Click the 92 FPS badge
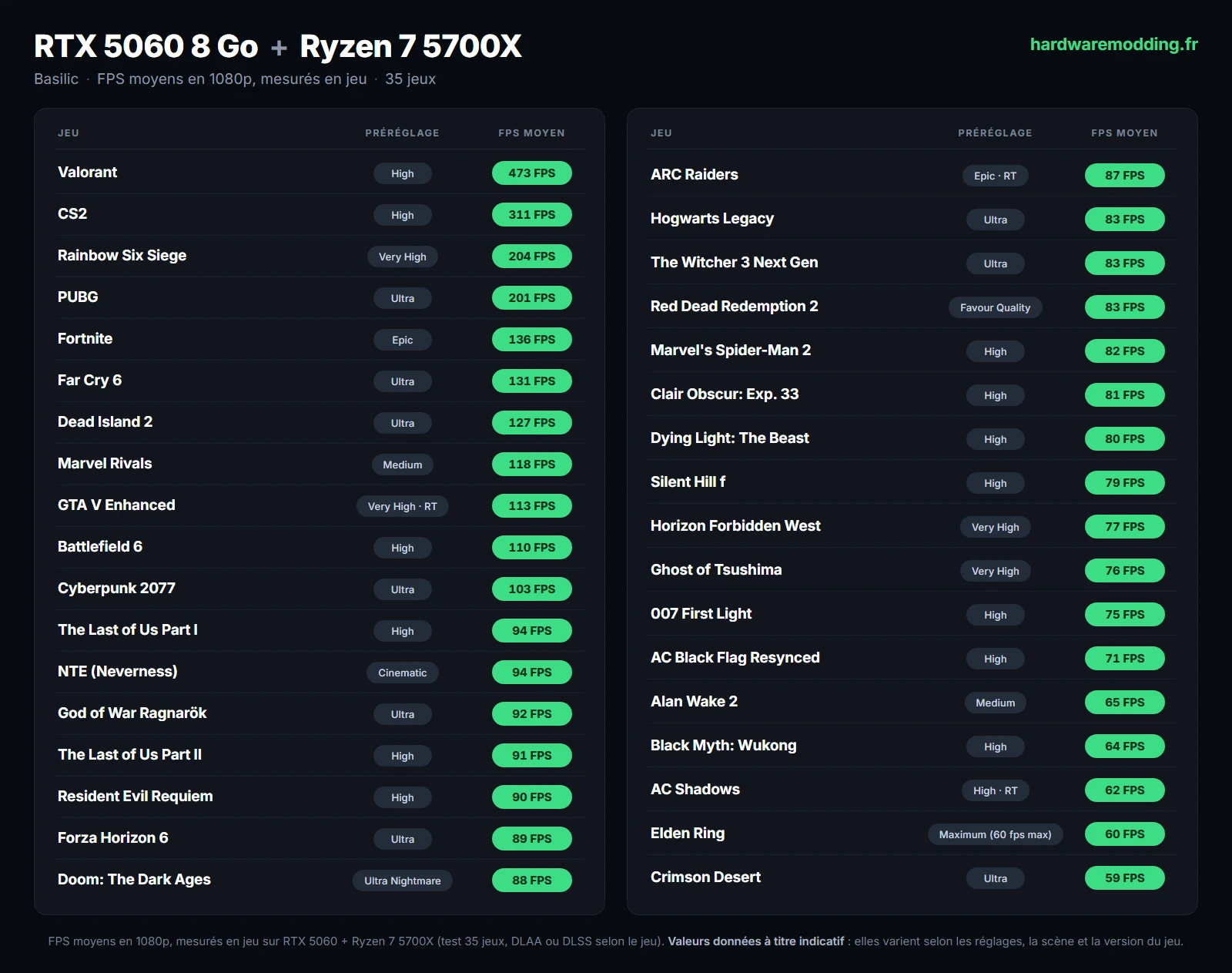1232x973 pixels. click(531, 714)
